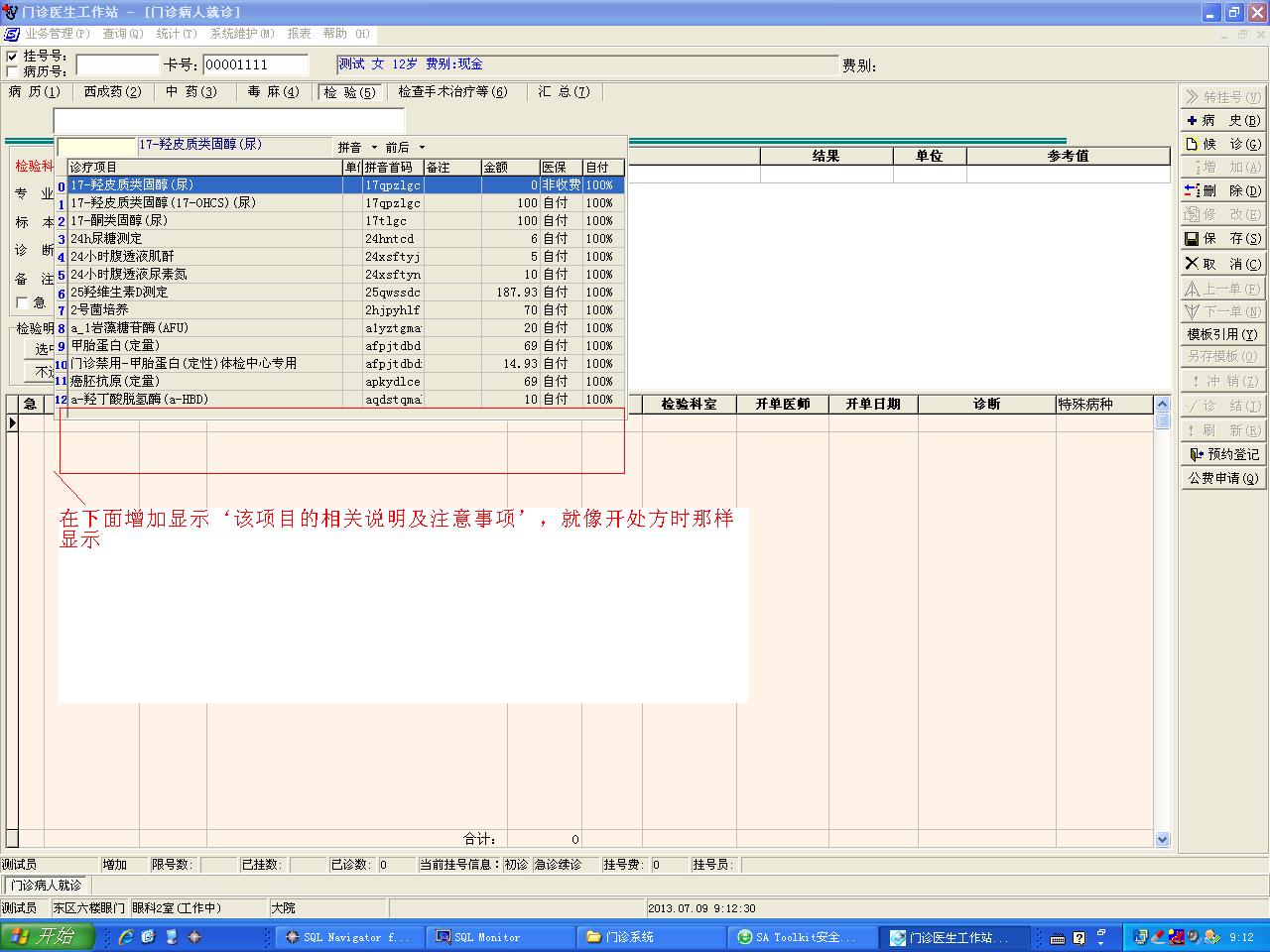Click the 公费申请(Q) button
Screen dimensions: 1270x952
click(1222, 478)
